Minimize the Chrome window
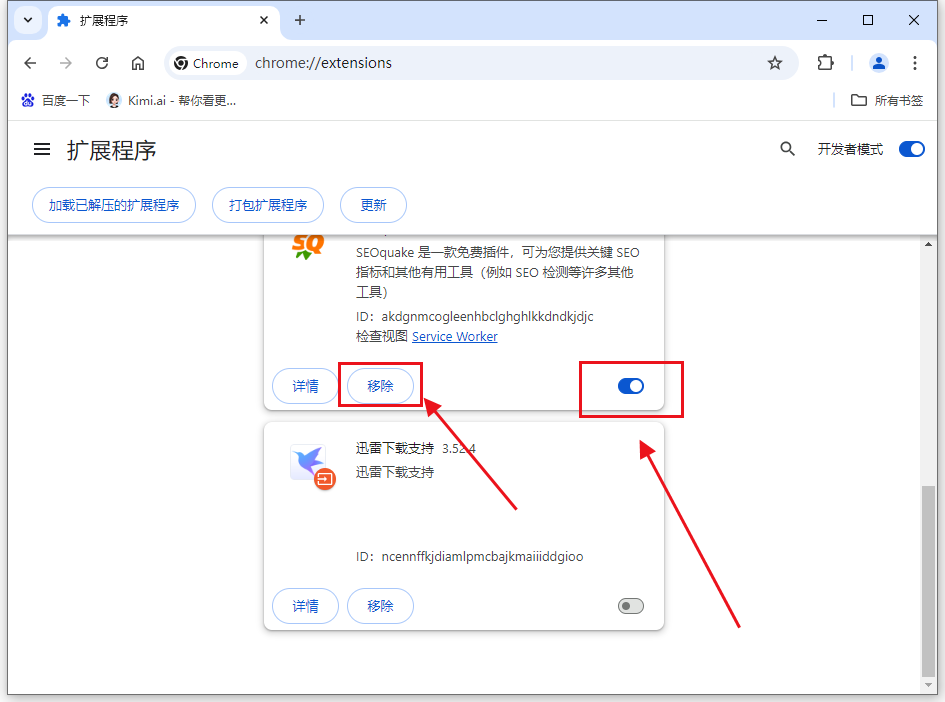 pos(821,20)
